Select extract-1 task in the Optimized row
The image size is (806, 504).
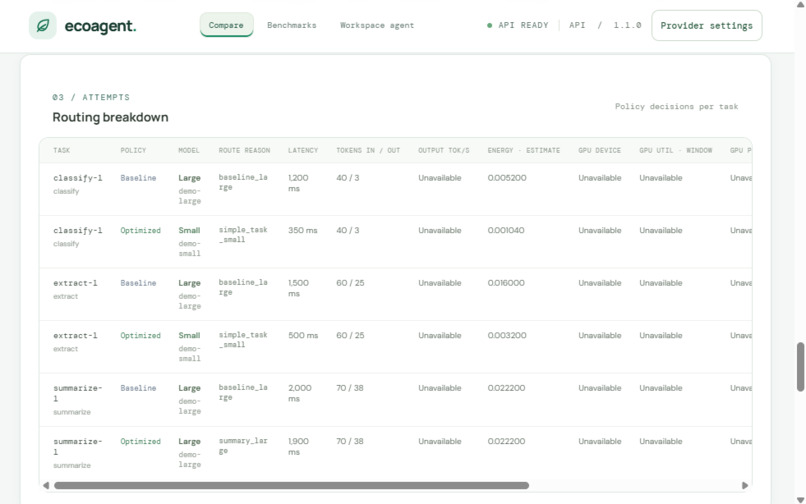point(75,335)
